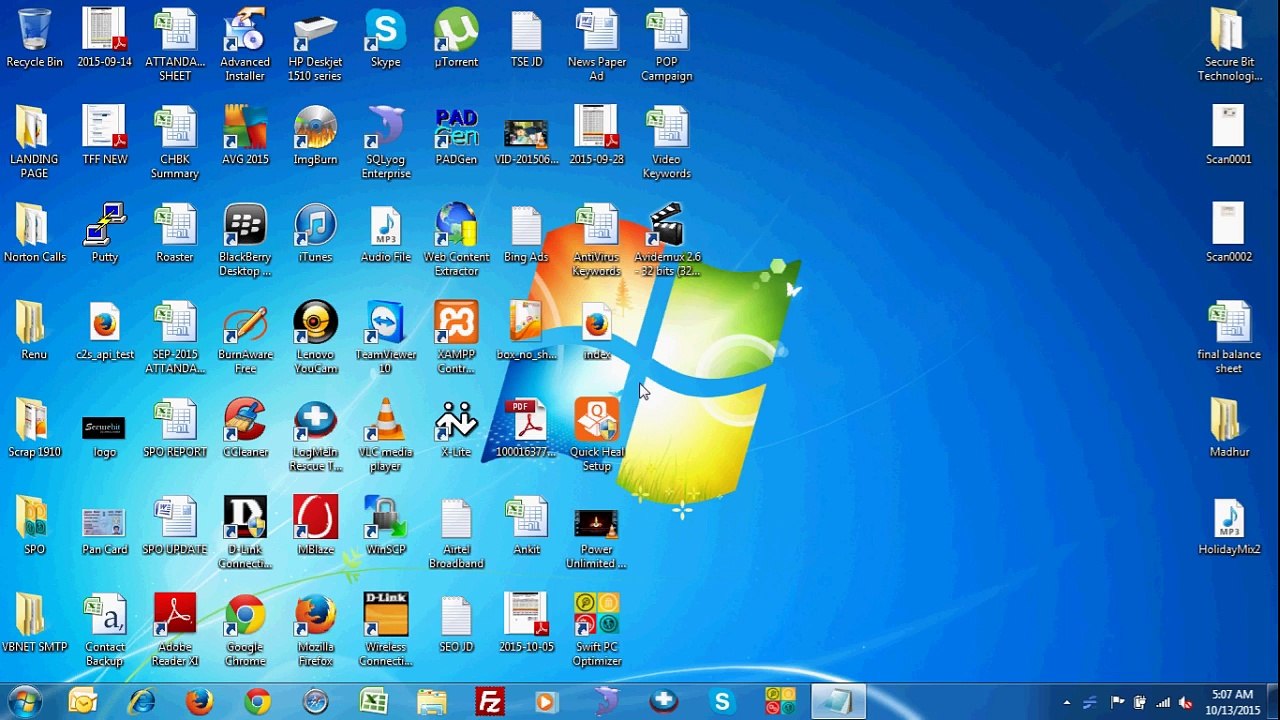Open the final balance sheet file
Screen dimensions: 1280x720
(x=1229, y=338)
